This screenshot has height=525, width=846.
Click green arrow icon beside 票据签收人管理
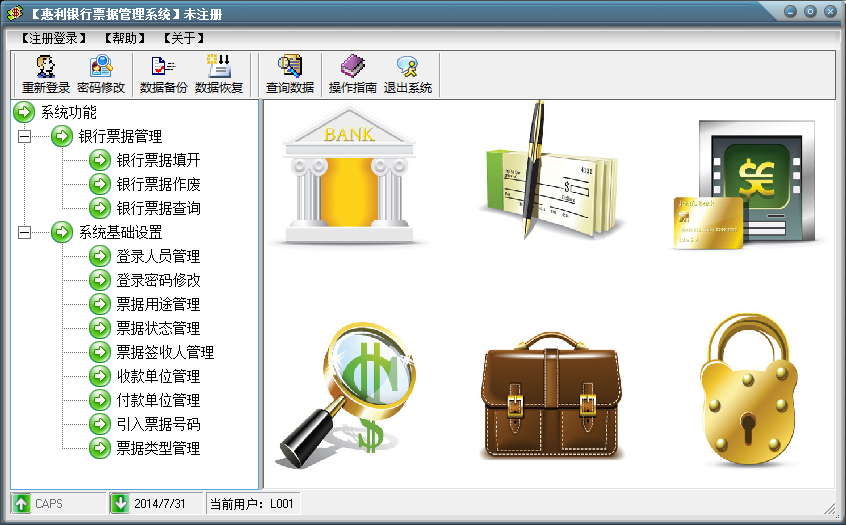[x=100, y=352]
